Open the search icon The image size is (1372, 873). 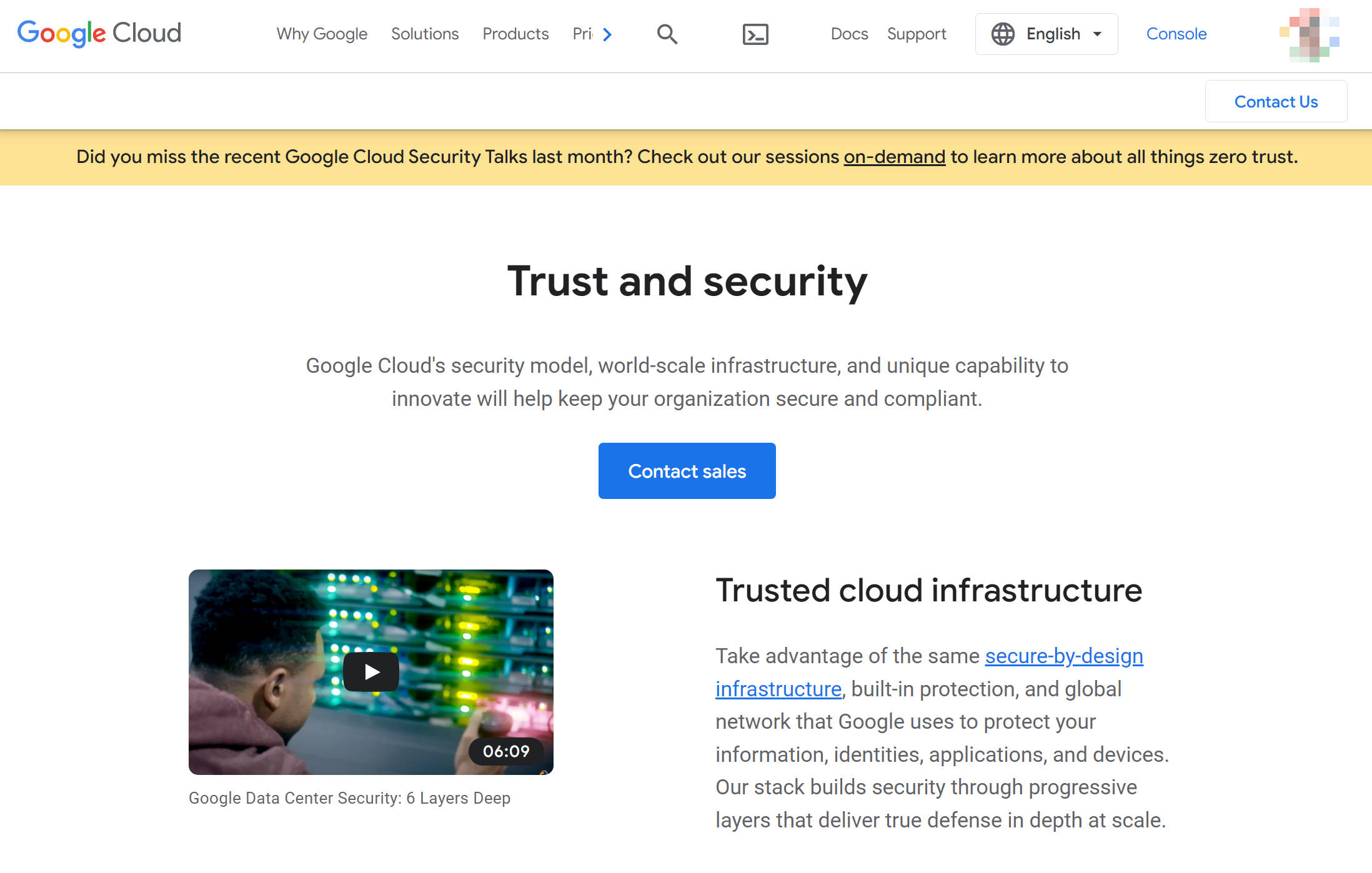[667, 34]
